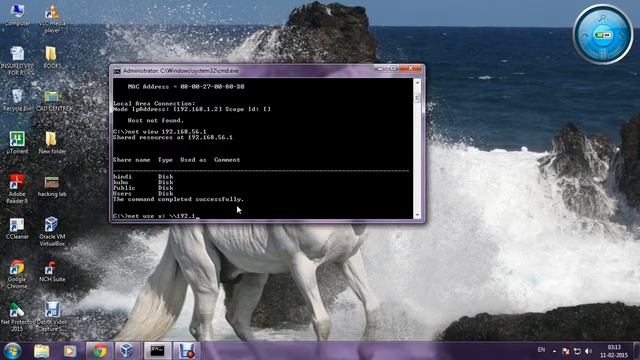Launch Google Chrome from desktop shortcut
The height and width of the screenshot is (360, 640).
17,274
